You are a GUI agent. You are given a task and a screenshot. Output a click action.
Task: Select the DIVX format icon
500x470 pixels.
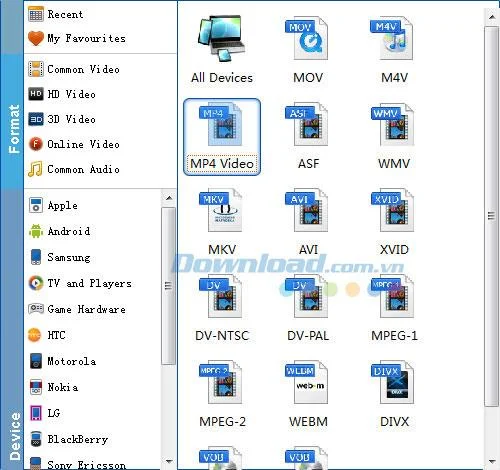tap(393, 383)
